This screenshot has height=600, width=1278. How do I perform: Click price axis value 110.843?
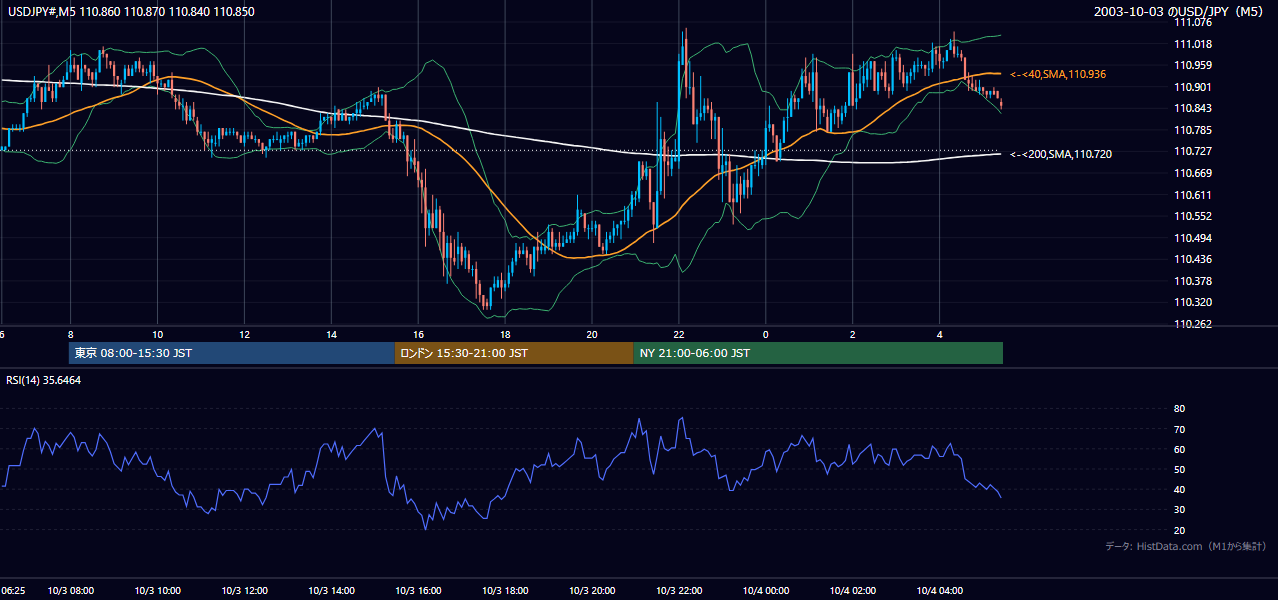(1194, 108)
